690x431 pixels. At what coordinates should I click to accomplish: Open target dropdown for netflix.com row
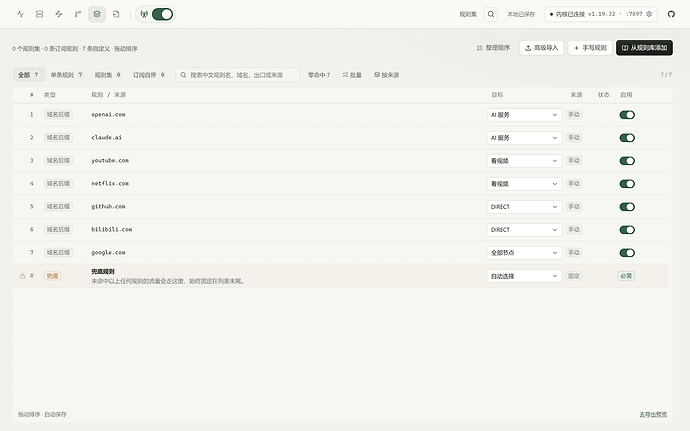pos(524,184)
